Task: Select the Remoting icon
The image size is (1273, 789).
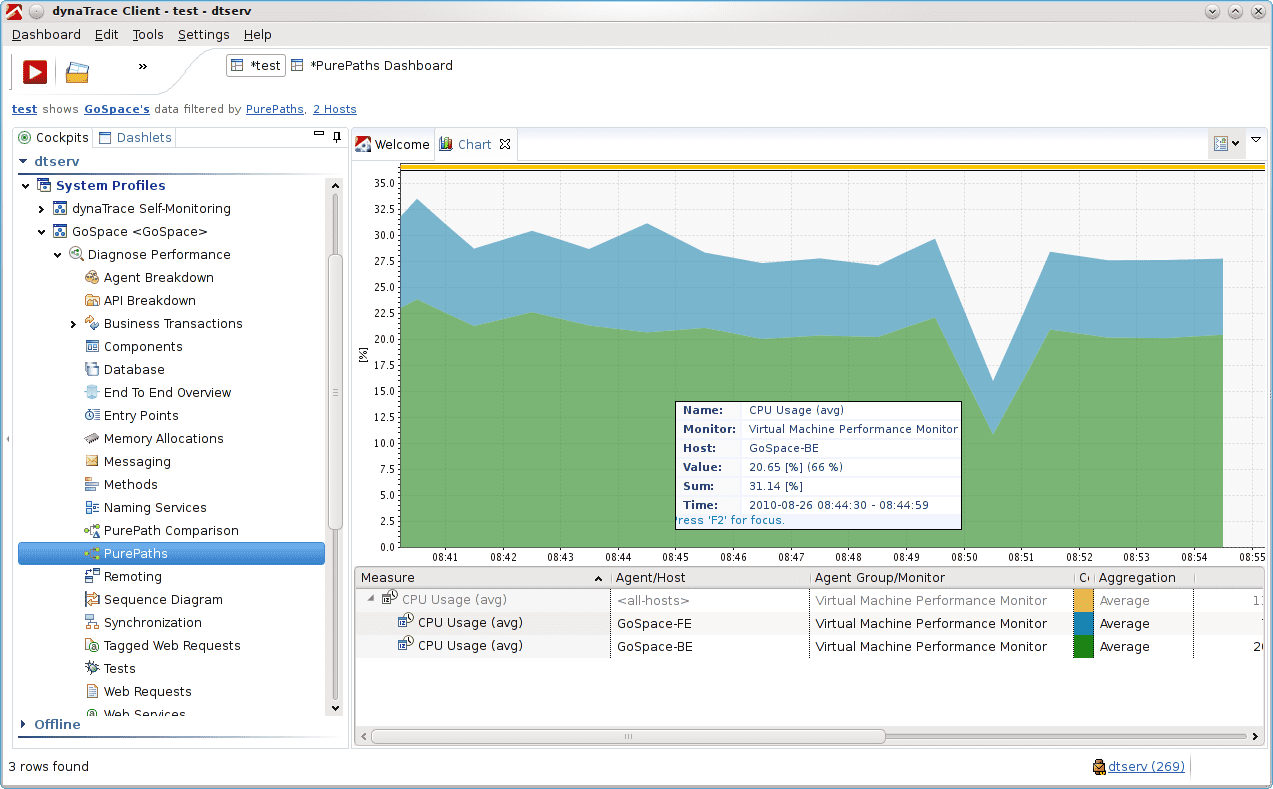Action: (92, 576)
